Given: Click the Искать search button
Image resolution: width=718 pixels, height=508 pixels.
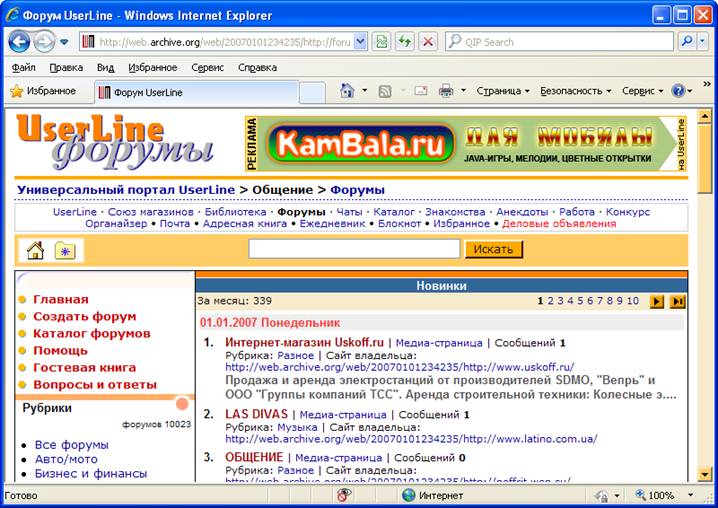Looking at the screenshot, I should point(494,249).
